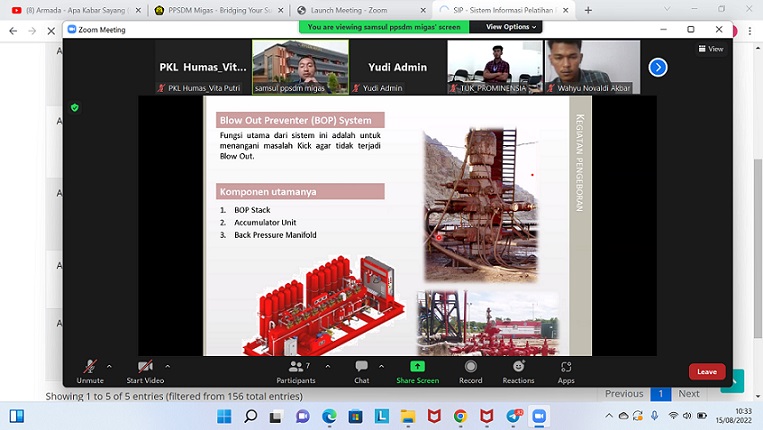Open Windows Start menu in taskbar
The image size is (763, 430).
[x=16, y=416]
